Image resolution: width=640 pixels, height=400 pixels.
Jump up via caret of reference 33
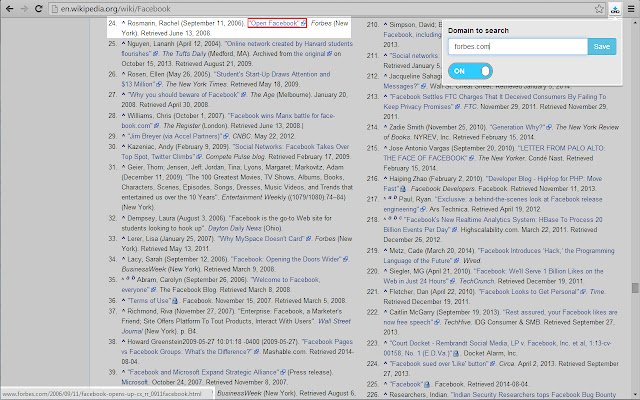(124, 238)
